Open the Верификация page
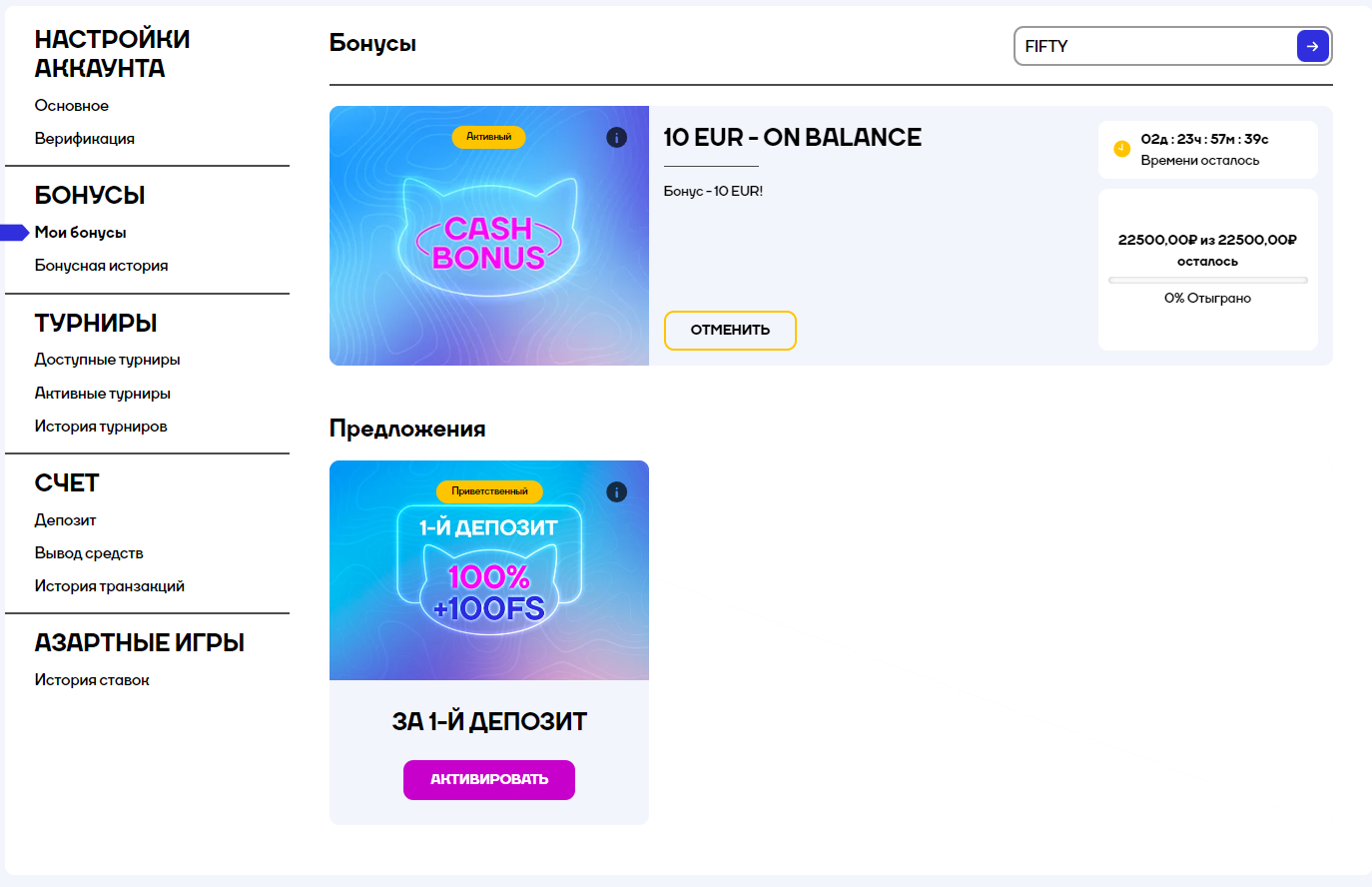This screenshot has height=887, width=1372. (x=85, y=139)
